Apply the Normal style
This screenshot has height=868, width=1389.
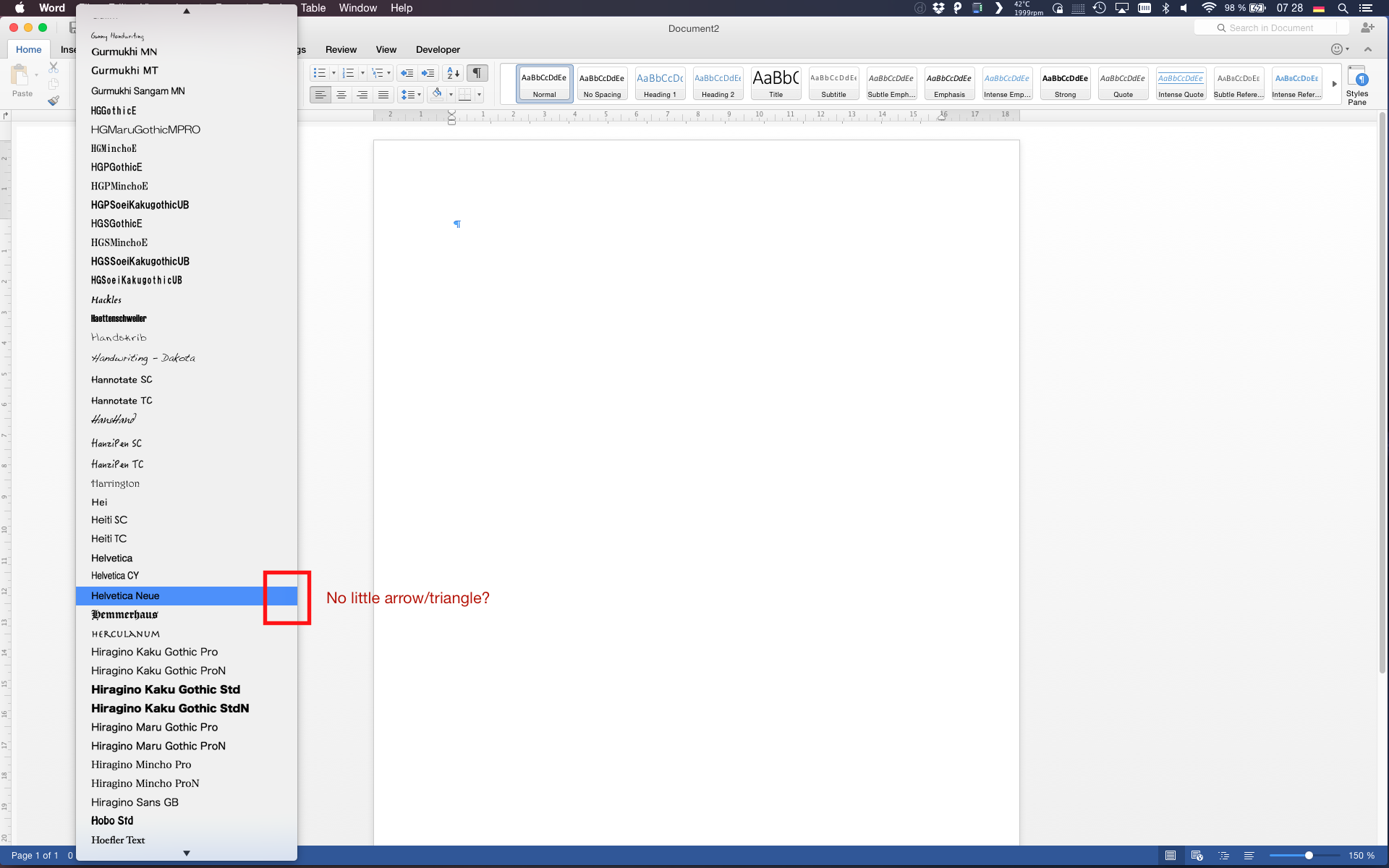(545, 84)
